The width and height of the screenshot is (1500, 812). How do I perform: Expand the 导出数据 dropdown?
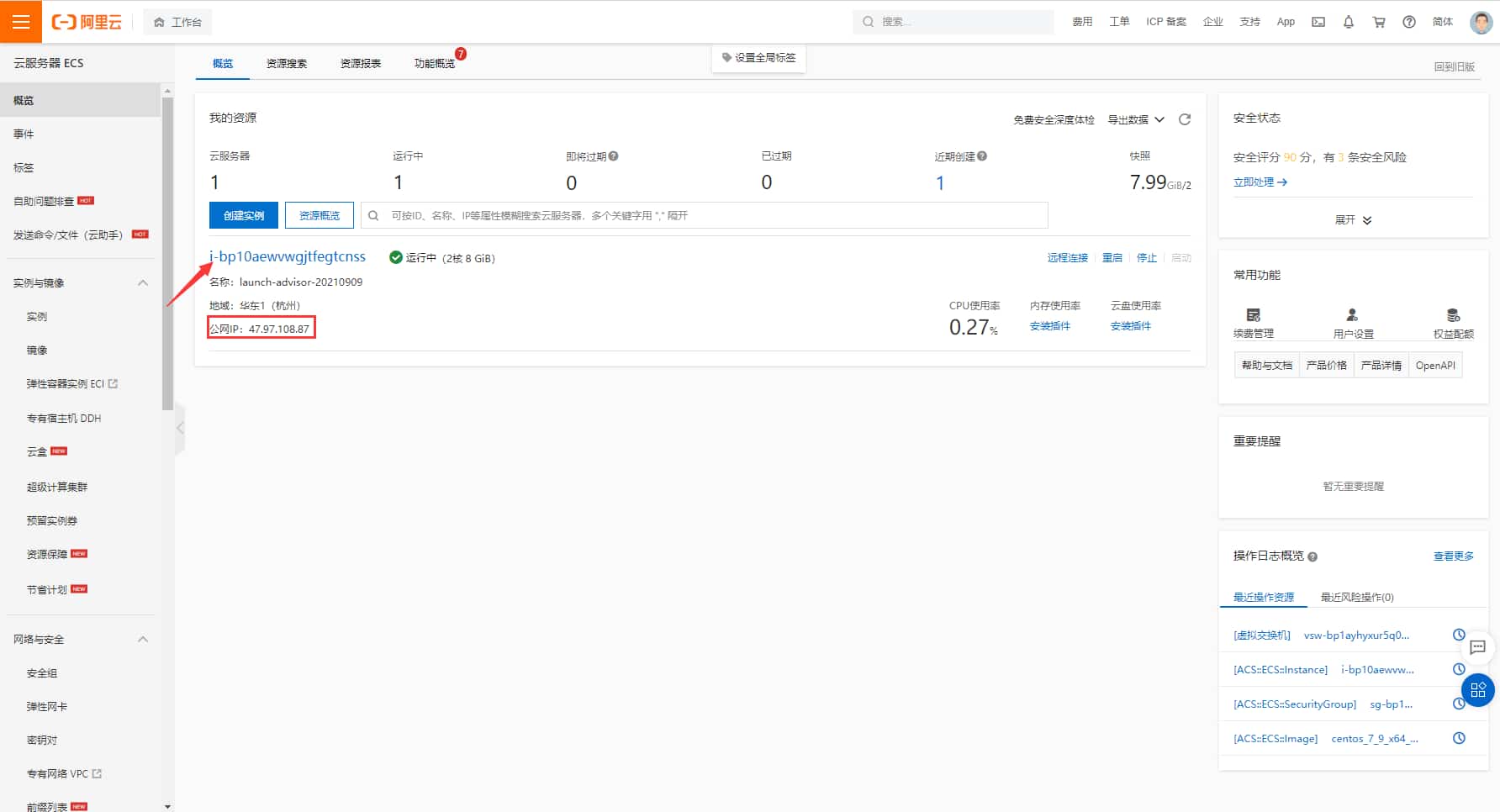pyautogui.click(x=1135, y=119)
